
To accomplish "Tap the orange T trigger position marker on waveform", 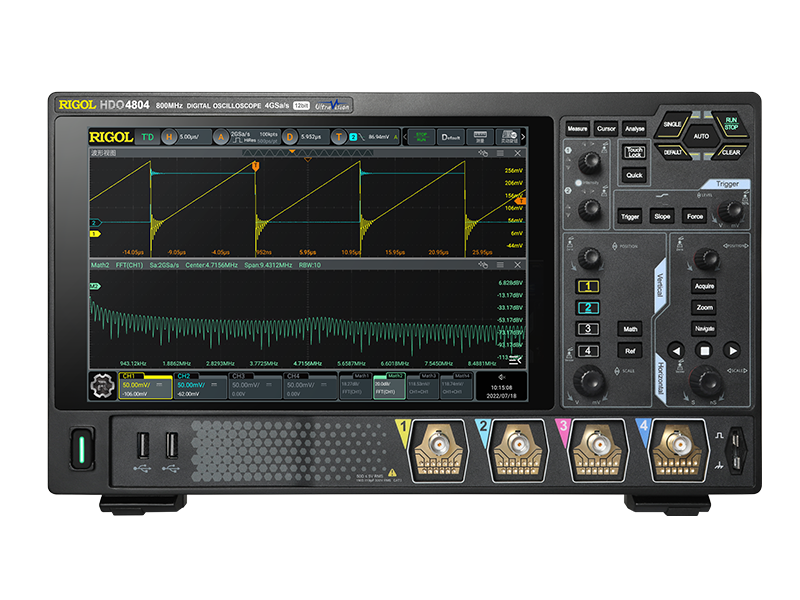I will click(256, 166).
